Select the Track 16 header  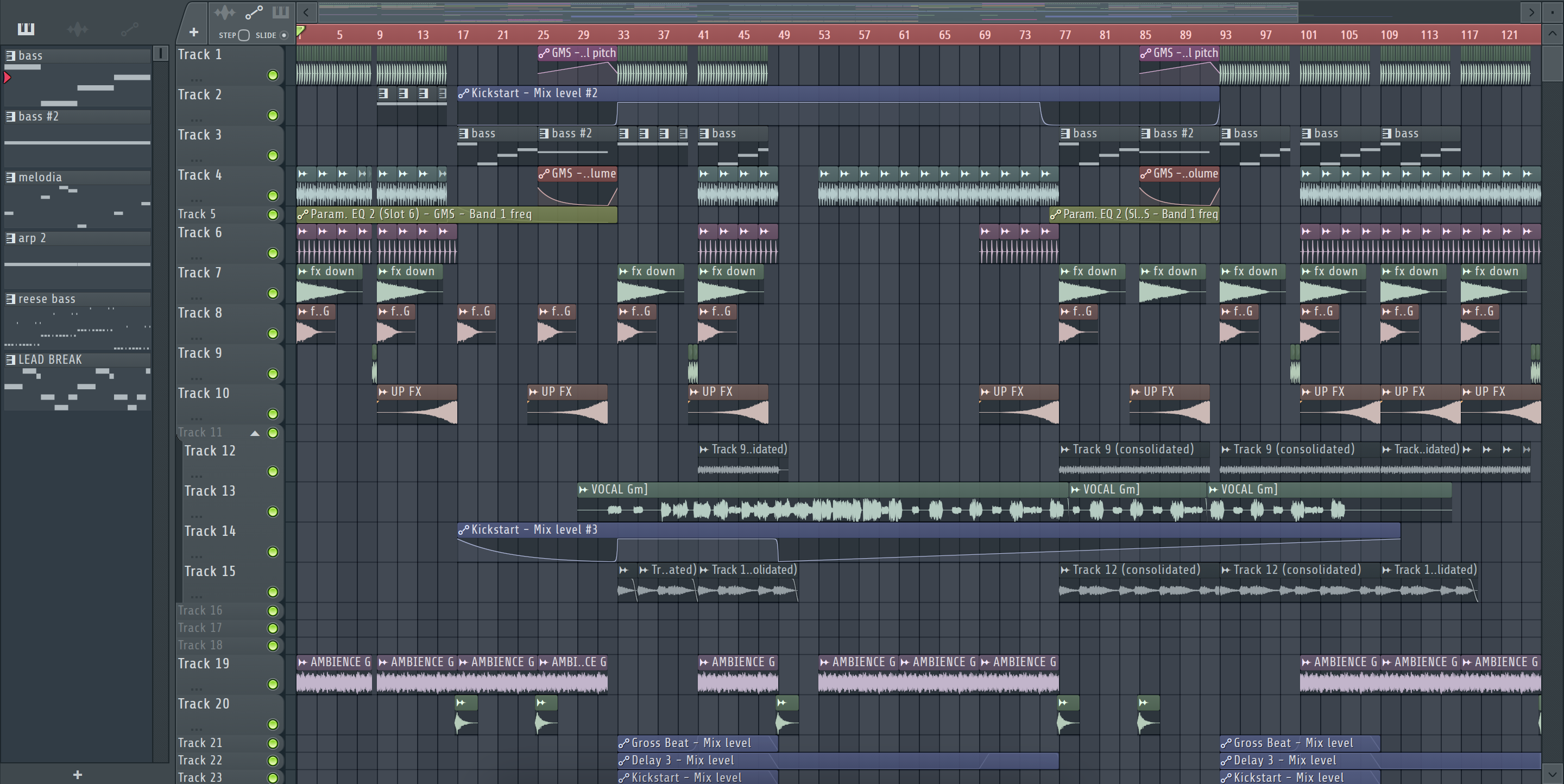click(x=230, y=610)
